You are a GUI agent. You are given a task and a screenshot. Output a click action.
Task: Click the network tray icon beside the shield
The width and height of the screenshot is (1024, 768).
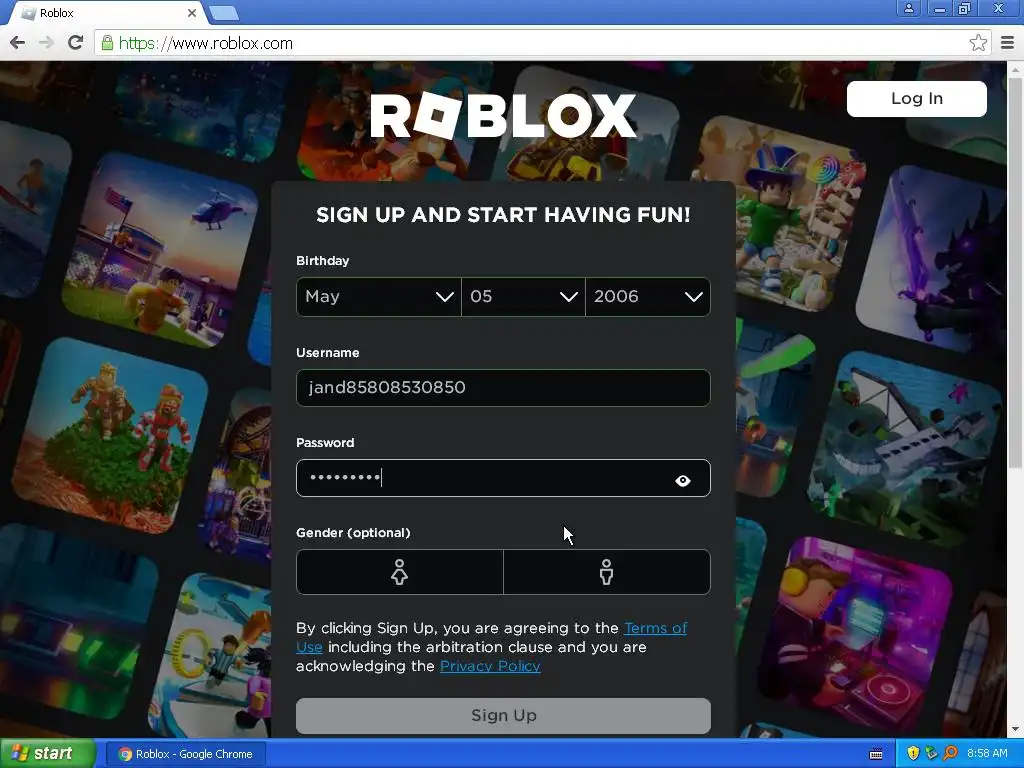click(x=931, y=754)
